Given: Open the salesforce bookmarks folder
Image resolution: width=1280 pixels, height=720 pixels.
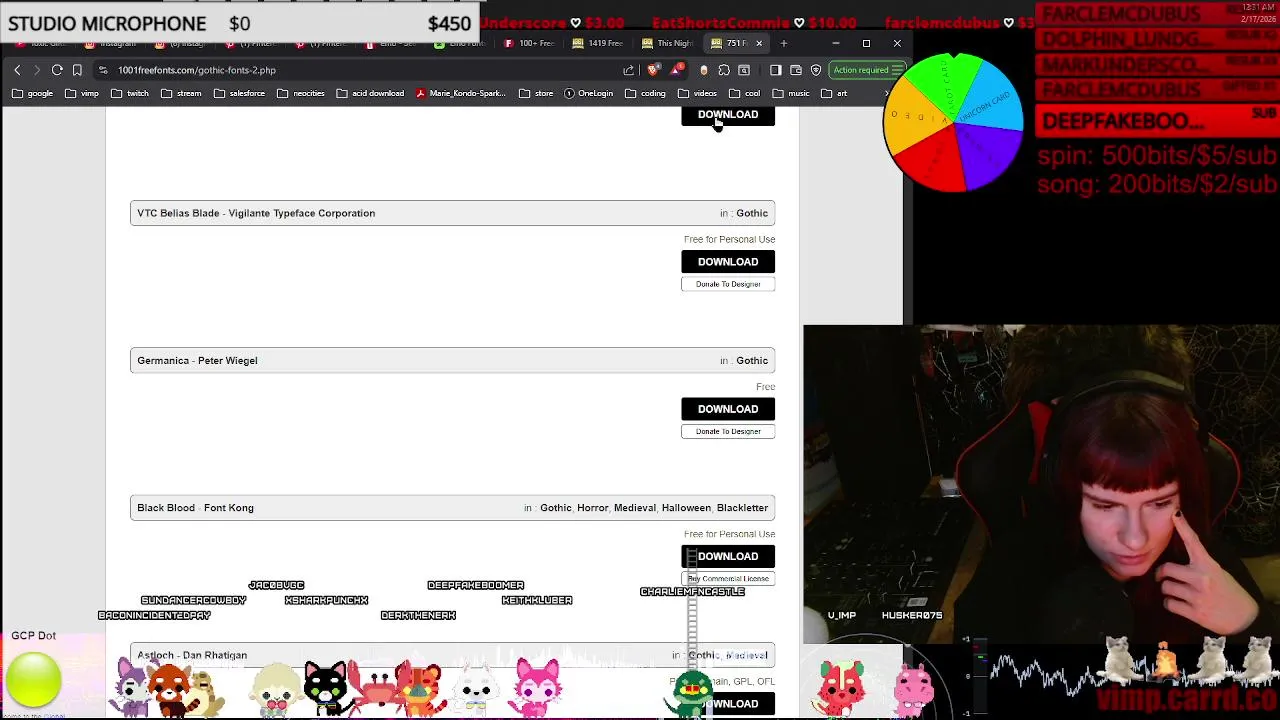Looking at the screenshot, I should tap(239, 93).
